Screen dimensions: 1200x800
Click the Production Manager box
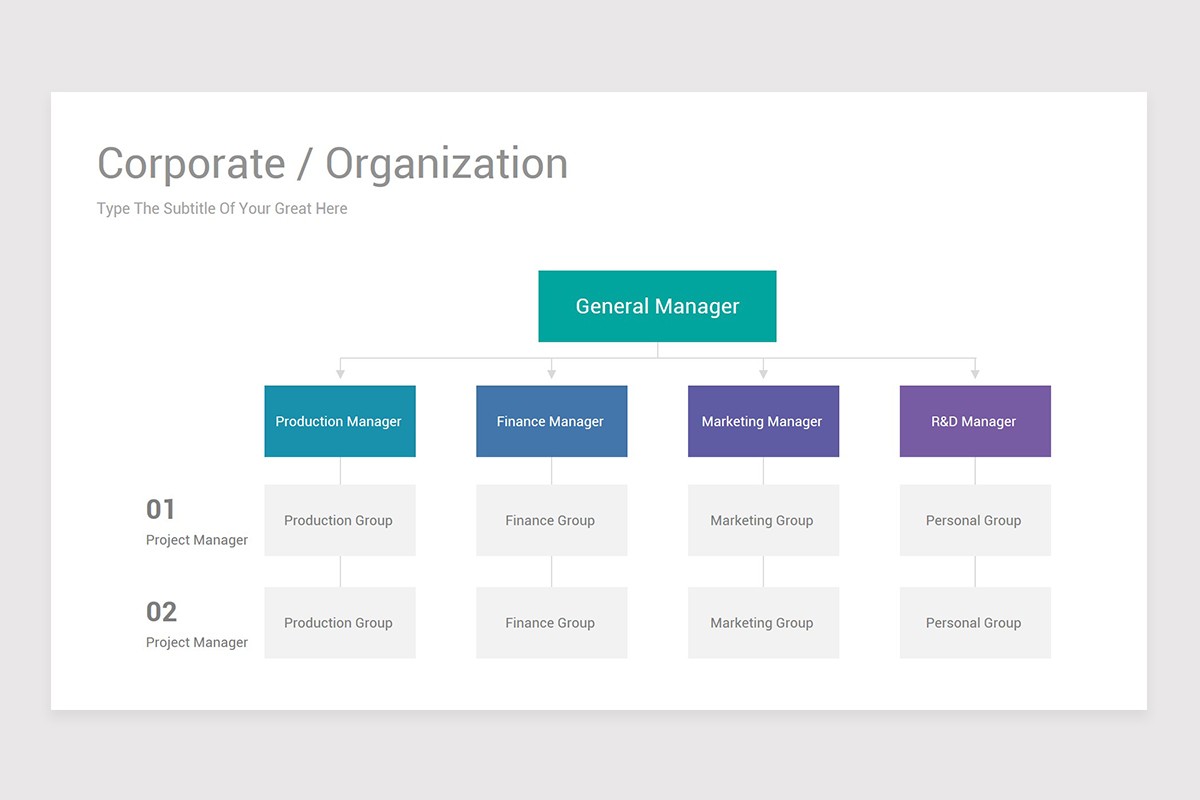339,421
